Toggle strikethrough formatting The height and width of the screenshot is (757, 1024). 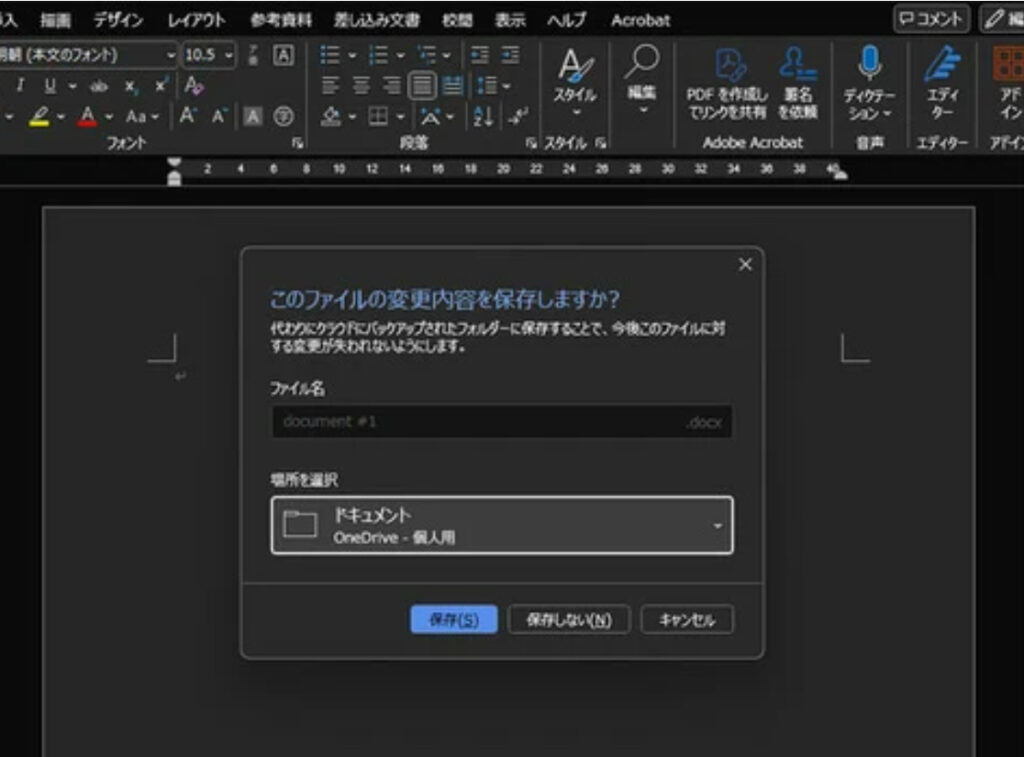(99, 86)
